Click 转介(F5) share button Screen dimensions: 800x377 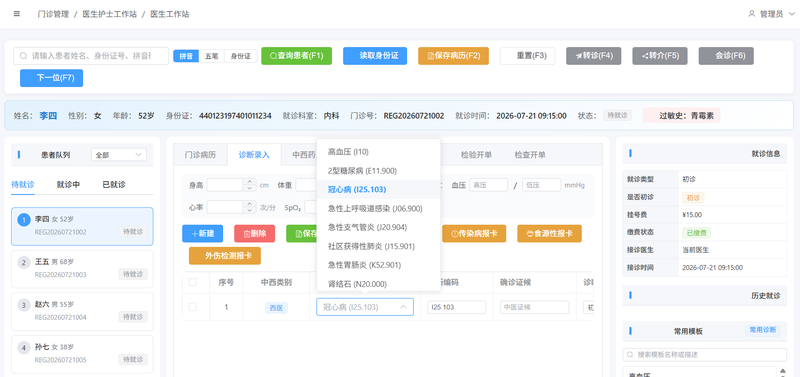pyautogui.click(x=660, y=56)
